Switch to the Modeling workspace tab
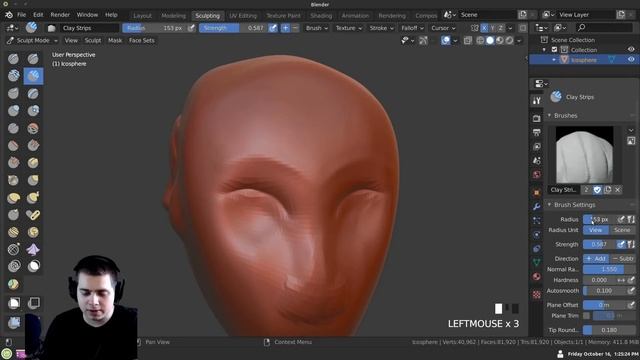The height and width of the screenshot is (360, 640). 173,16
